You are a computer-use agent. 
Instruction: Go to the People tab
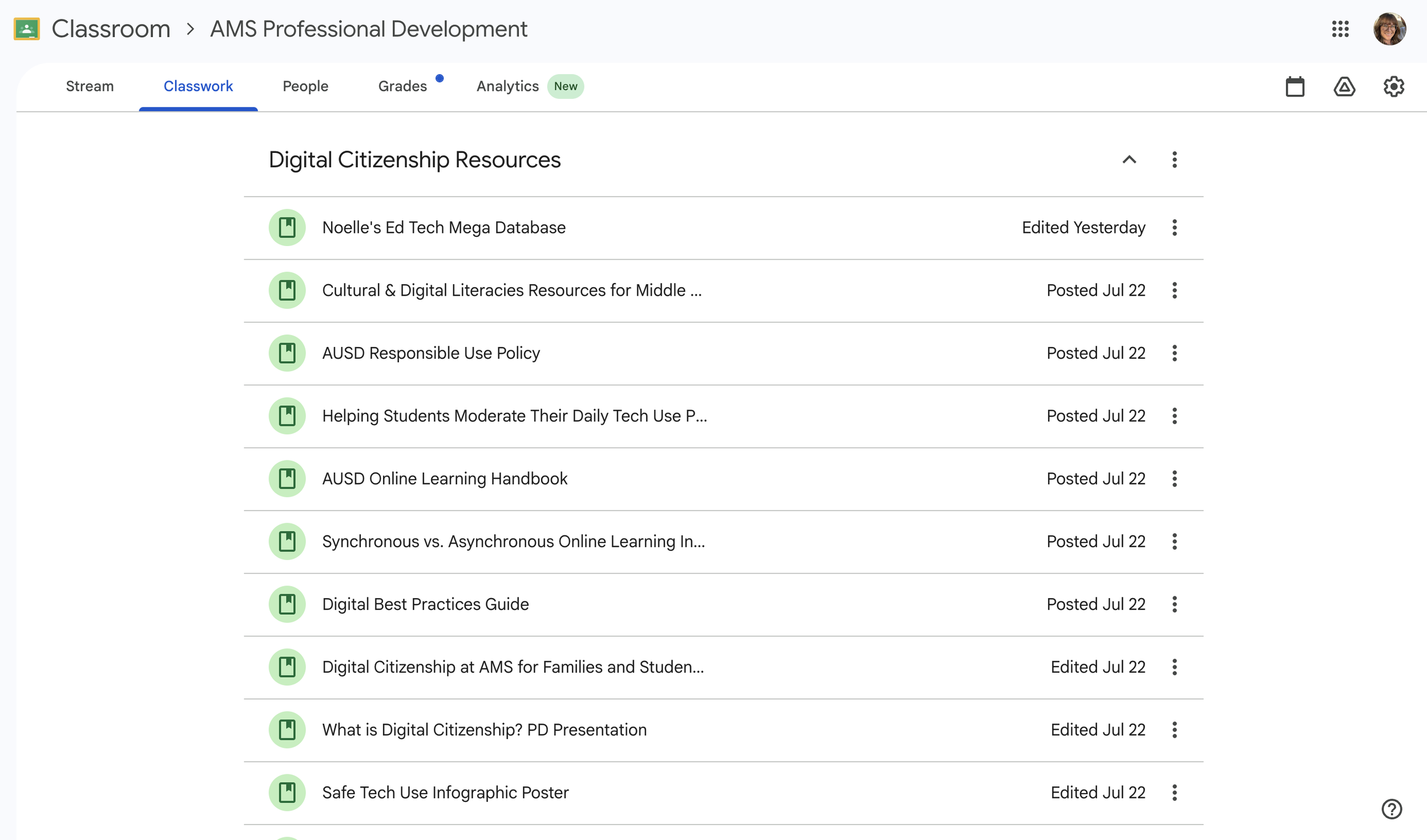point(305,86)
